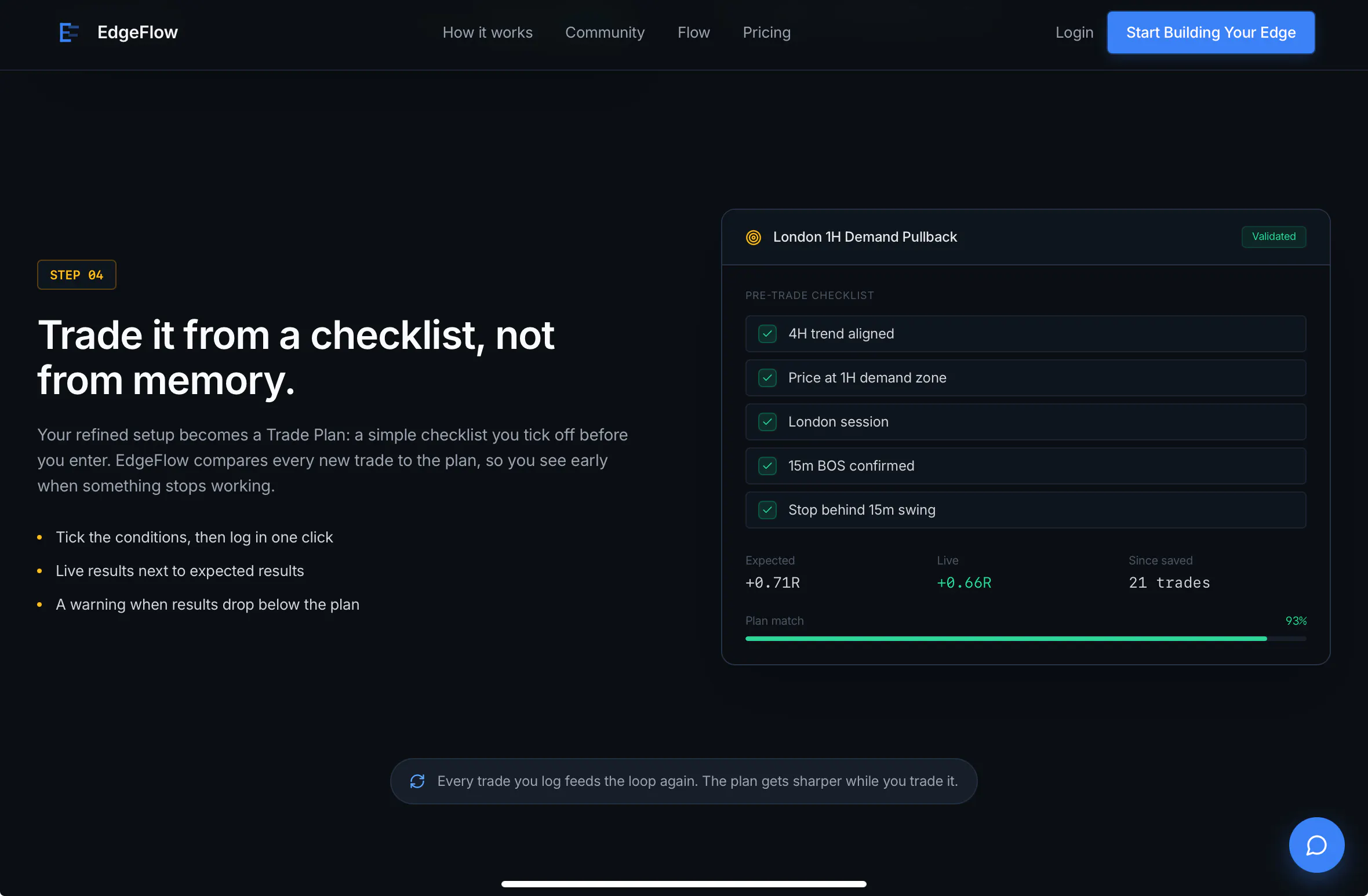Click the PRE-TRADE CHECKLIST label
Image resolution: width=1368 pixels, height=896 pixels.
click(x=809, y=296)
